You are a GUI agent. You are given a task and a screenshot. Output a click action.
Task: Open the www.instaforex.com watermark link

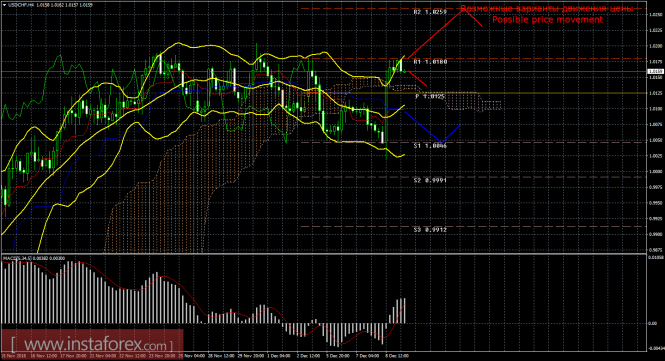92,344
